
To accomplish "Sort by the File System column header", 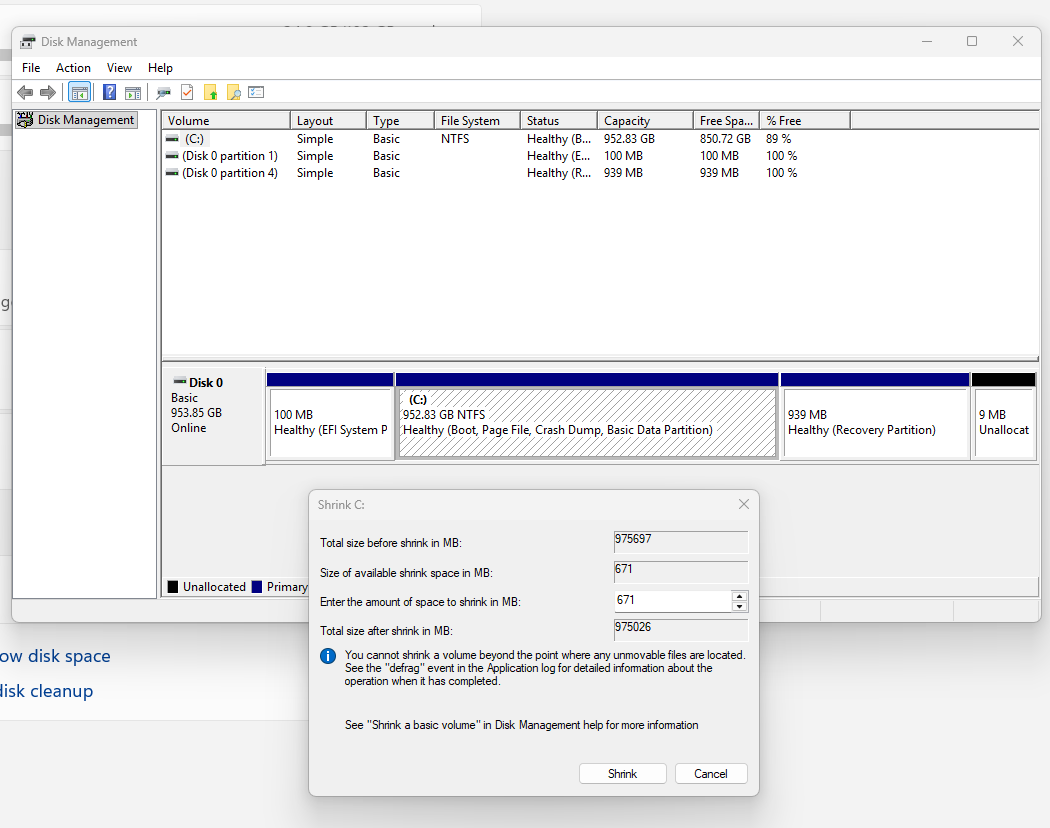I will pos(477,121).
